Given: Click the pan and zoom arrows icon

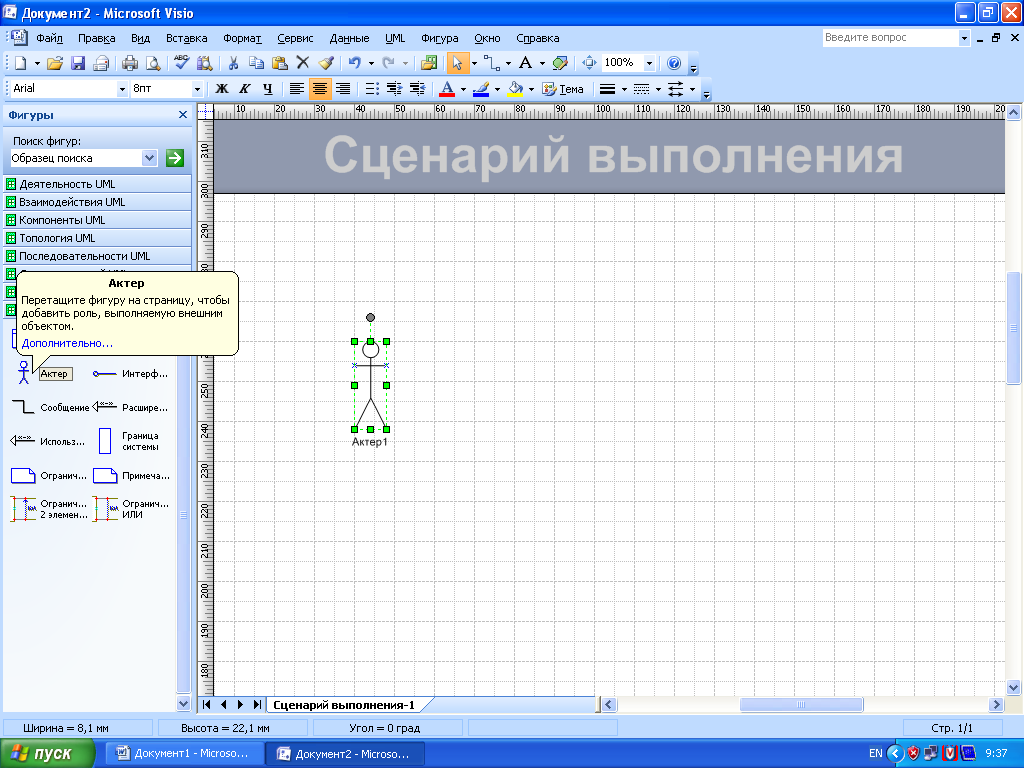Looking at the screenshot, I should [589, 63].
